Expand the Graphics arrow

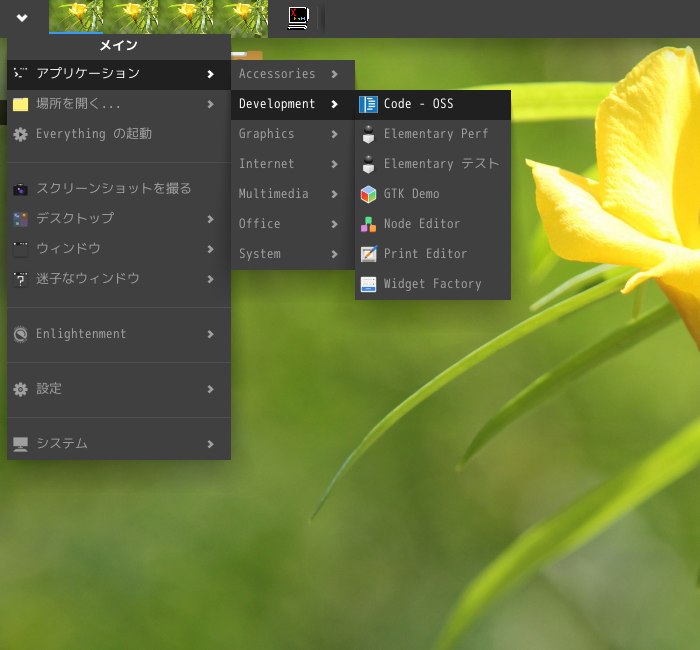(334, 134)
